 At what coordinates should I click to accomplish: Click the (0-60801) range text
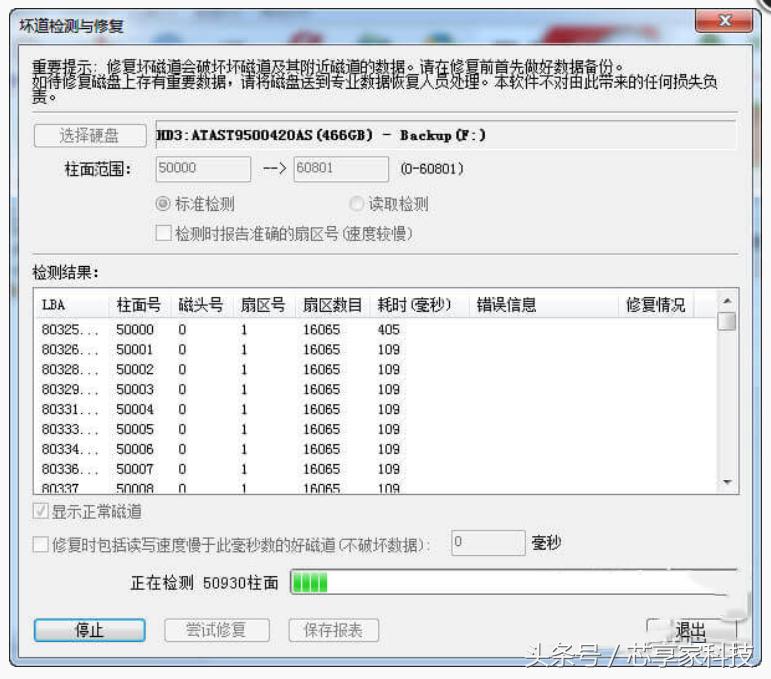(x=432, y=169)
